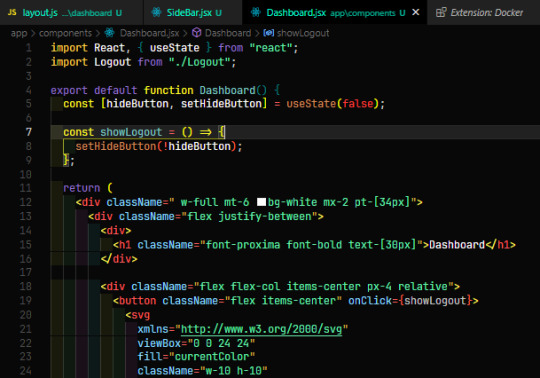Screen dimensions: 540x378
Task: Open the SideBar.jsx tab
Action: (x=193, y=13)
